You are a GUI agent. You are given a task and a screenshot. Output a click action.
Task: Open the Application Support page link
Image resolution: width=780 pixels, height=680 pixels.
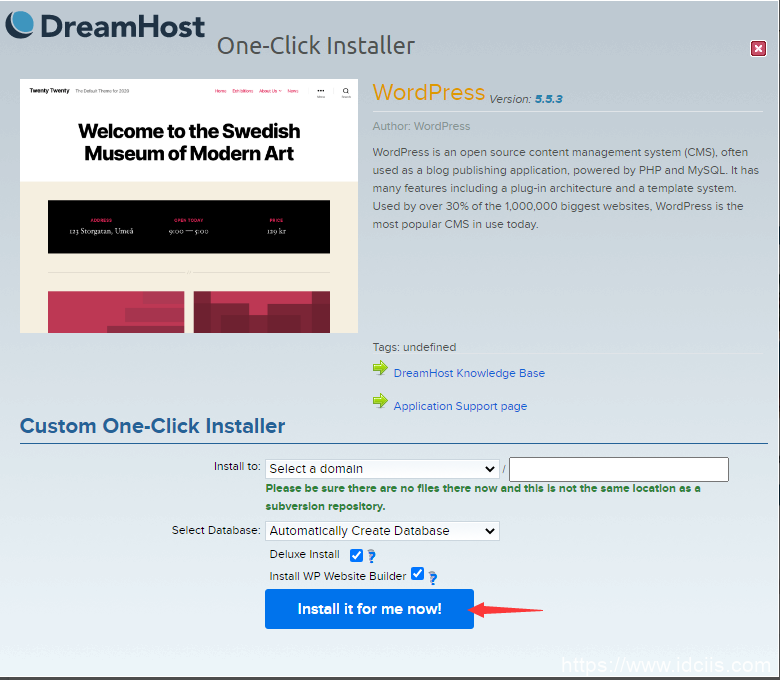pyautogui.click(x=460, y=406)
